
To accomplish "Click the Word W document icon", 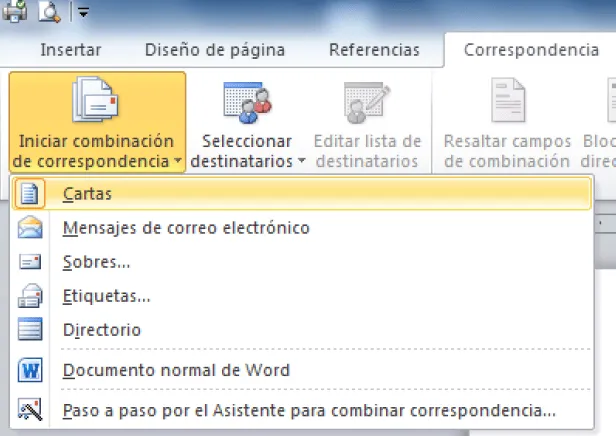I will pos(30,370).
